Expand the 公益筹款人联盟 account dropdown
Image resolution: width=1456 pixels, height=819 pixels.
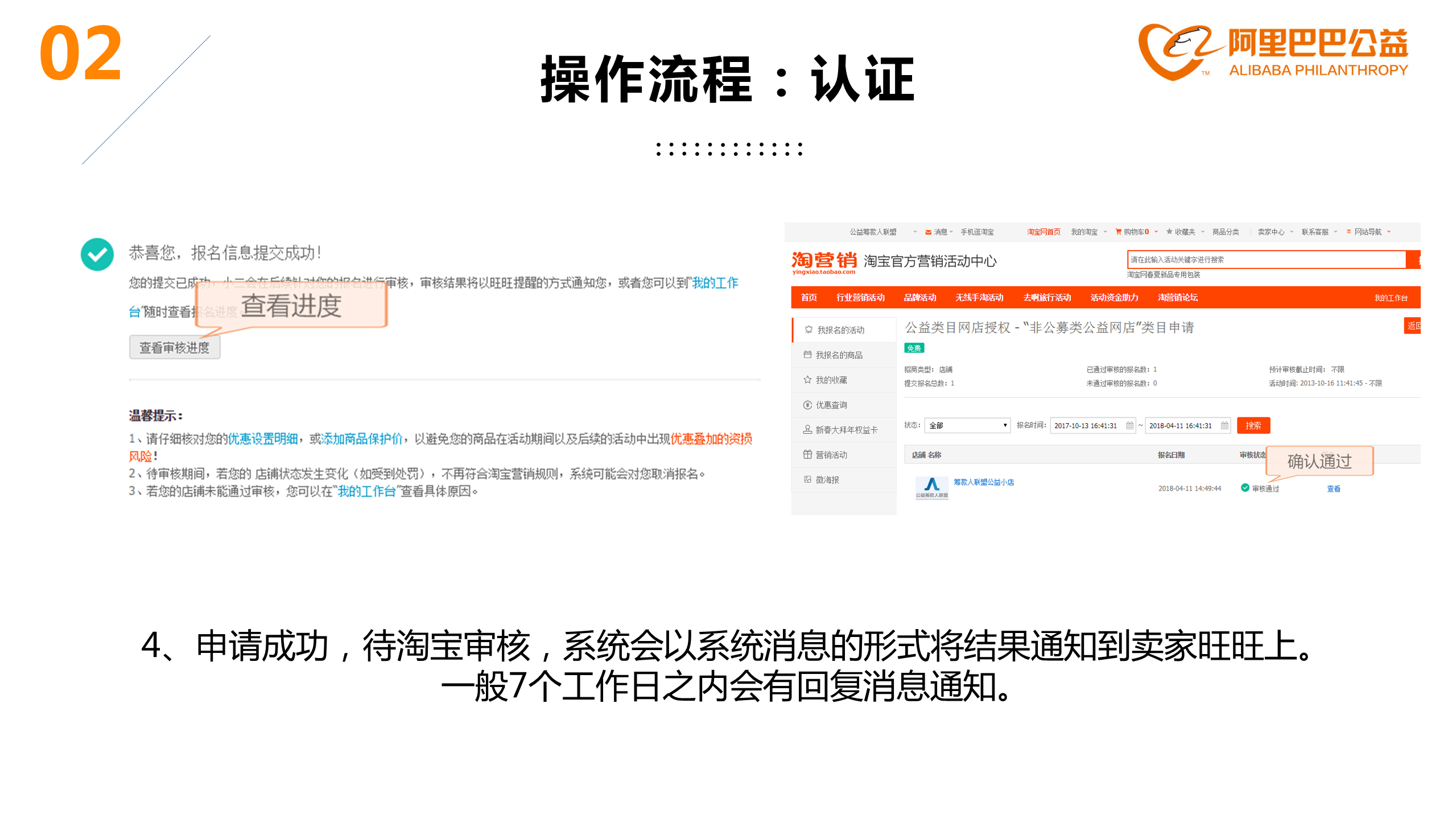pos(915,231)
